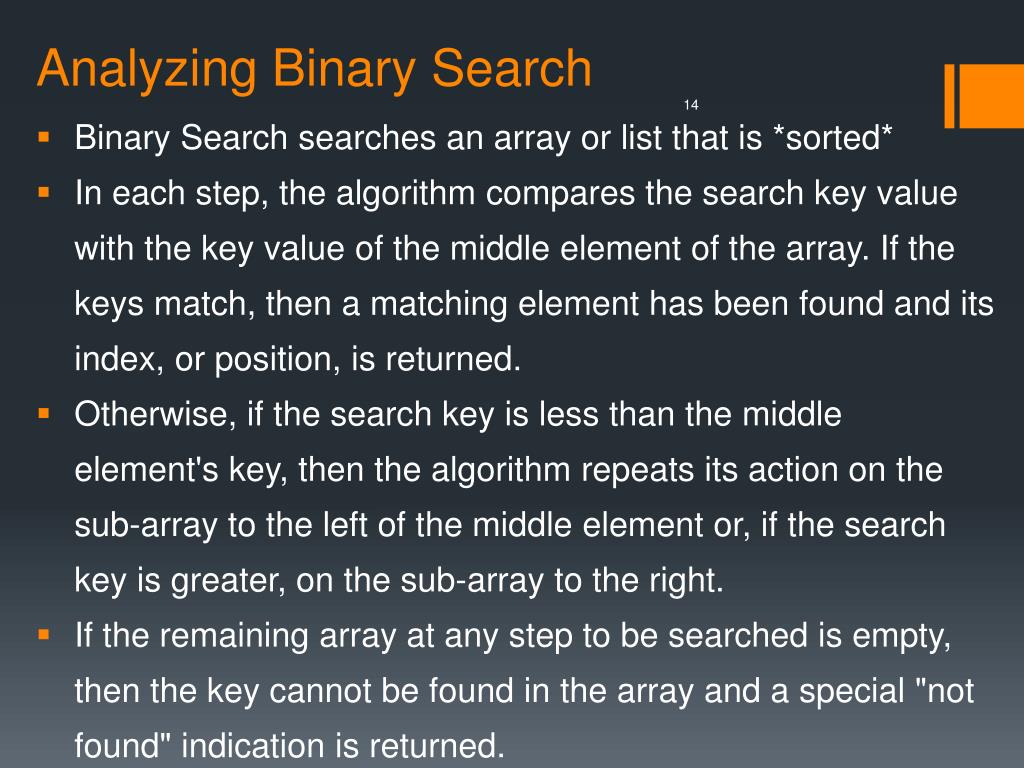Click the line starting "In each step, the algorithm"
Viewport: 1024px width, 768px height.
point(516,193)
